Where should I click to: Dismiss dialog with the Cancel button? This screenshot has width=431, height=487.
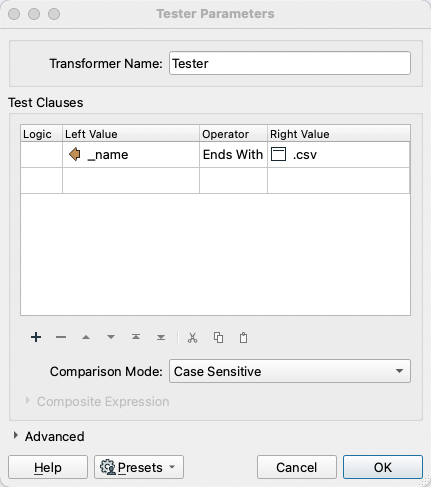297,467
